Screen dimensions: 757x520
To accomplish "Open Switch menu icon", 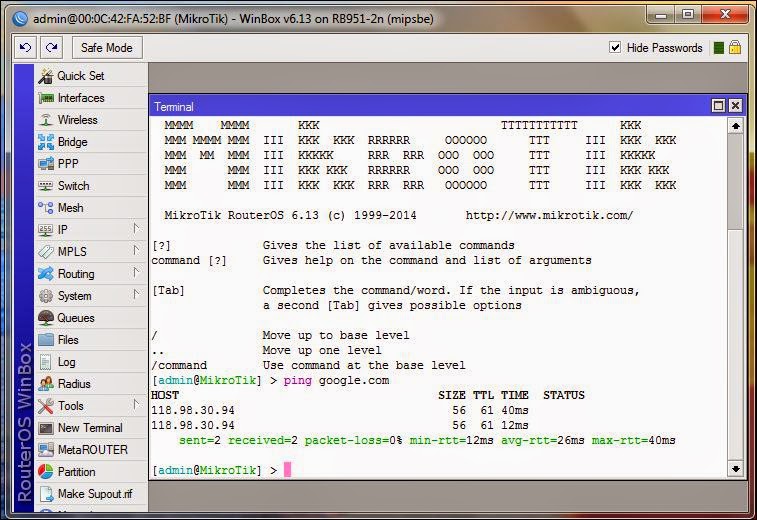I will (x=46, y=186).
